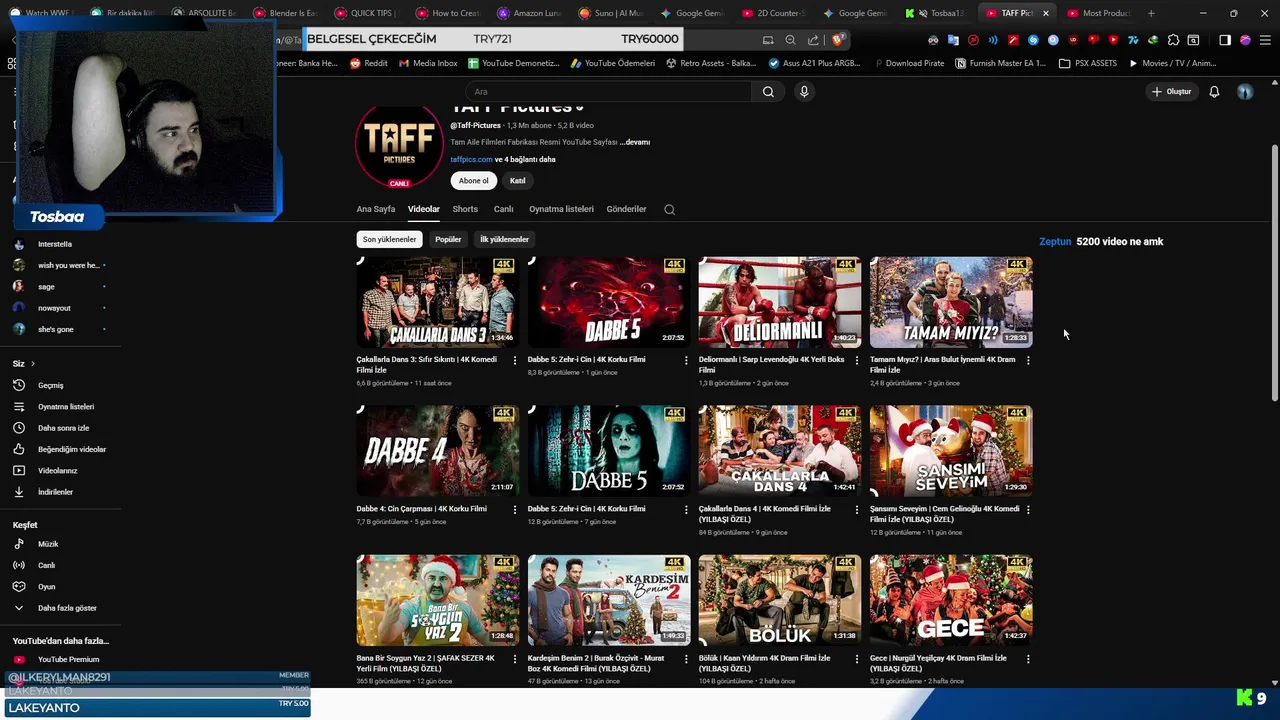Open the Bölük video thumbnail
This screenshot has height=720, width=1280.
click(x=780, y=600)
